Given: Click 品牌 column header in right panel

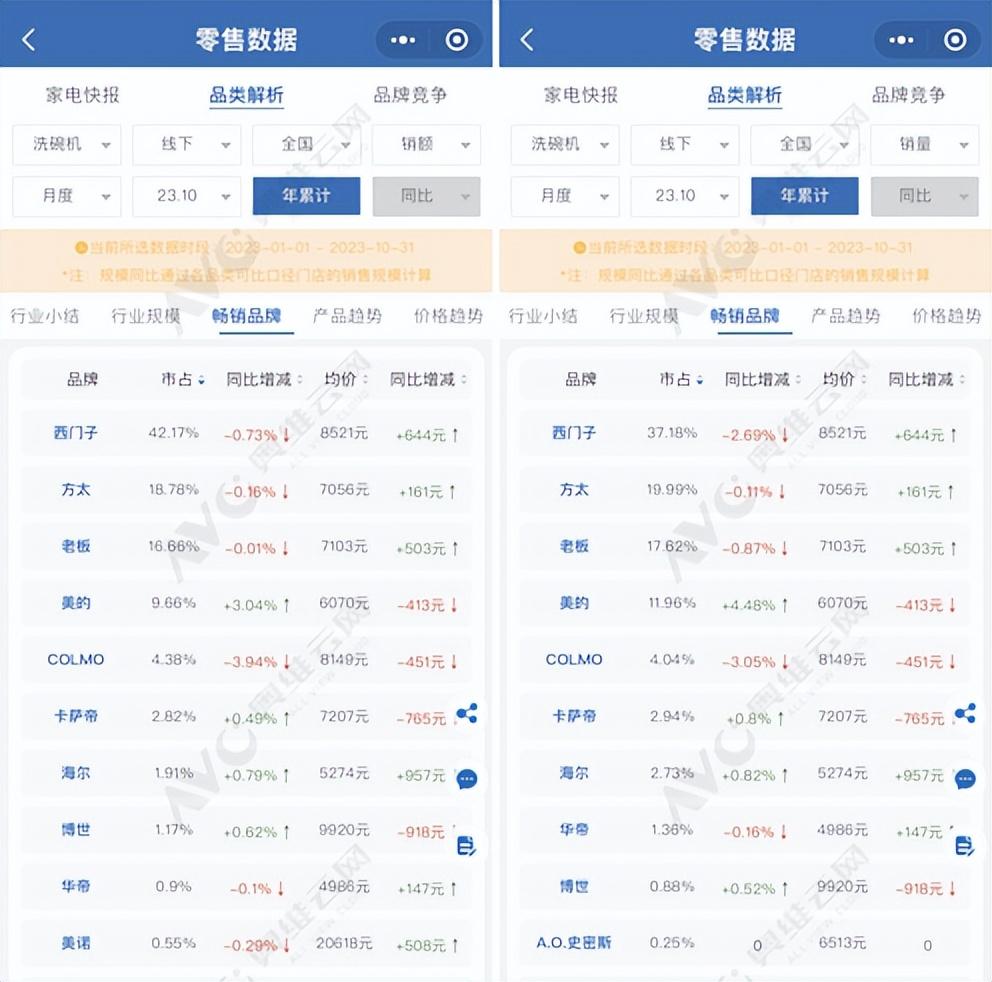Looking at the screenshot, I should [581, 380].
